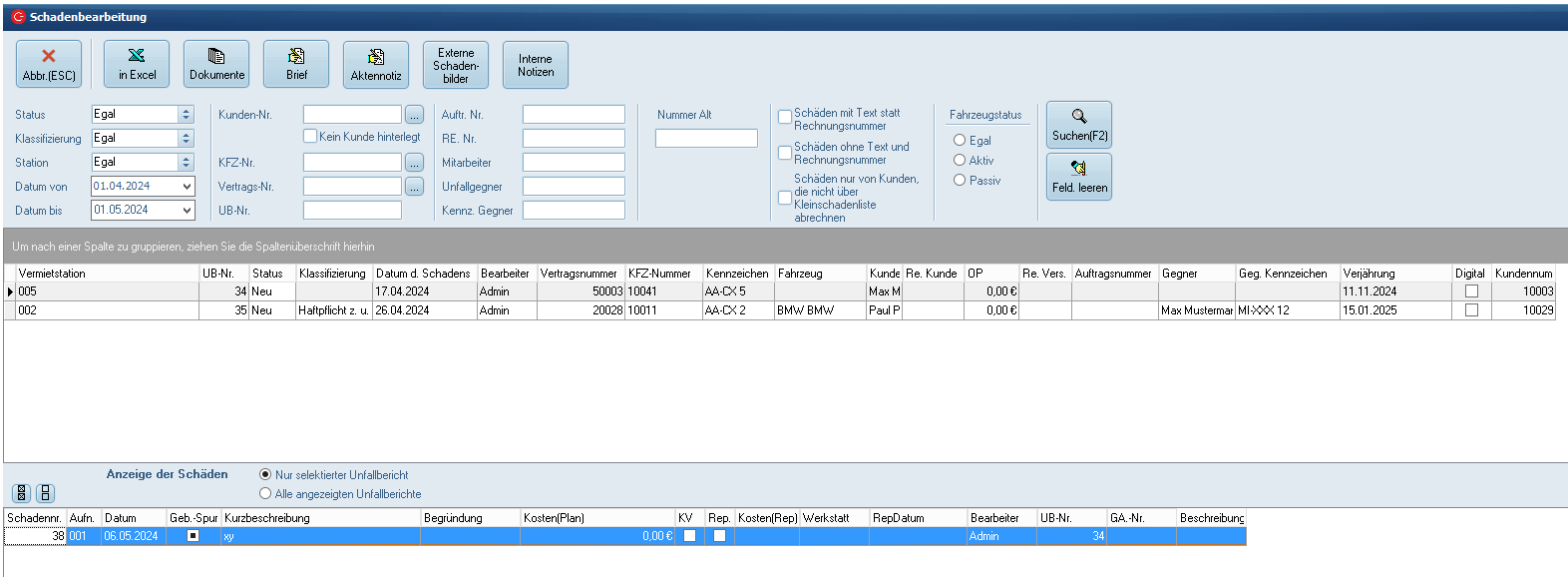Open Externe Schadenbilder button
The image size is (1568, 577).
456,65
